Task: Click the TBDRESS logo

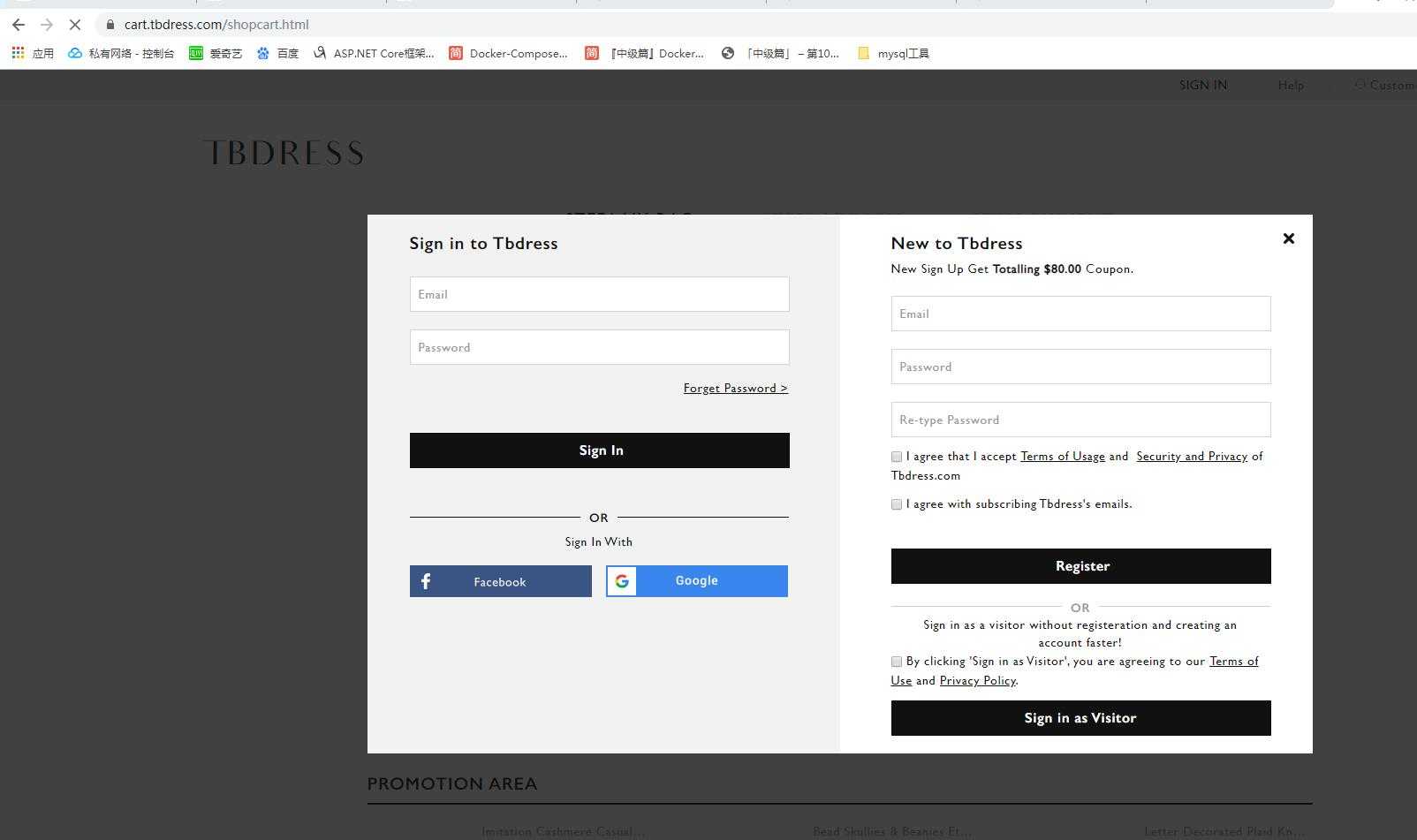Action: [283, 153]
